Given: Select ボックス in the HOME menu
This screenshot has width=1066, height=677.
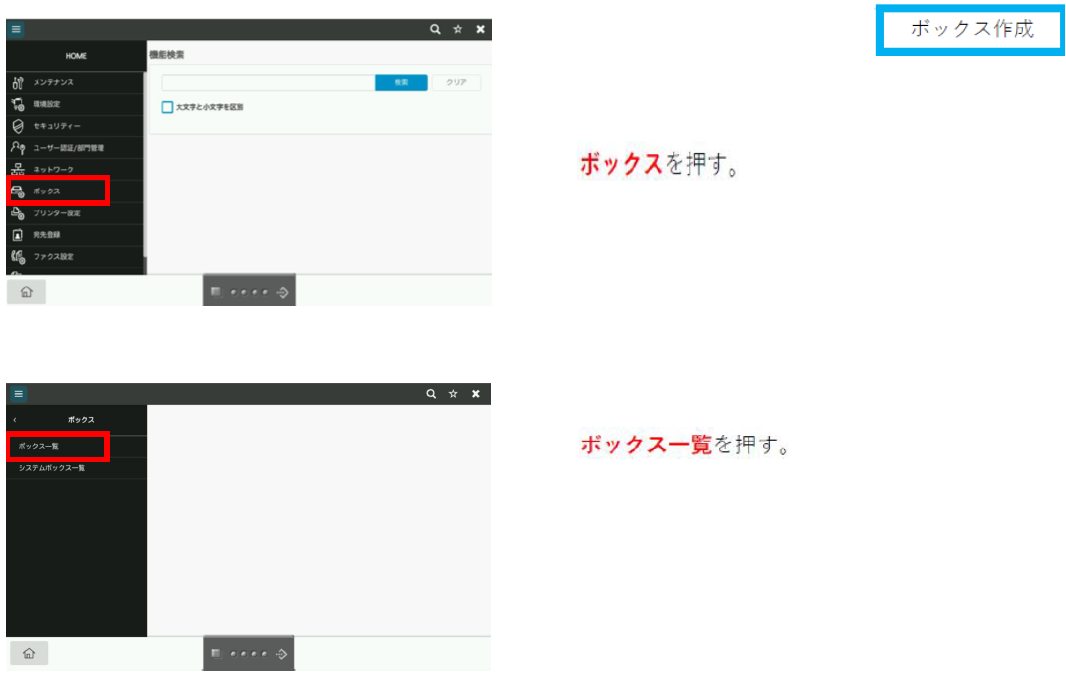Looking at the screenshot, I should 57,191.
